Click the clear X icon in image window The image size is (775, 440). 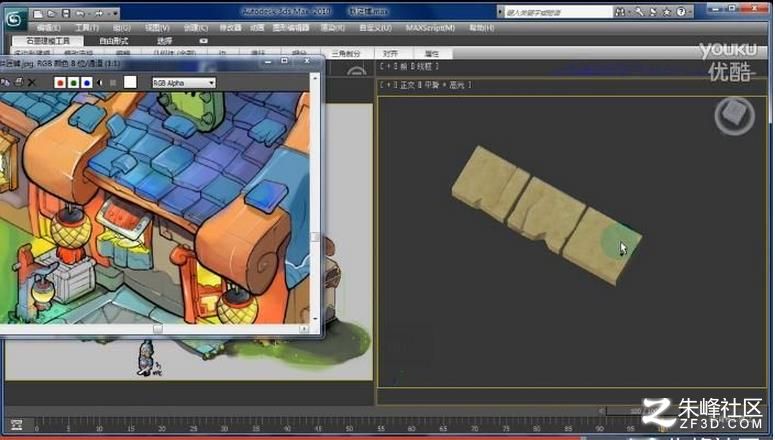click(32, 83)
